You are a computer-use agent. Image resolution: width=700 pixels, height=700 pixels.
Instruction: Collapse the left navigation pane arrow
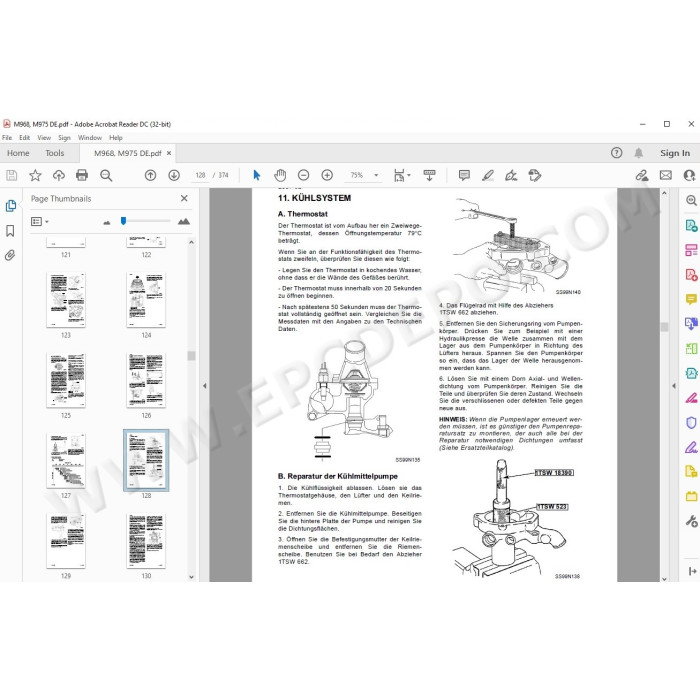pyautogui.click(x=204, y=385)
